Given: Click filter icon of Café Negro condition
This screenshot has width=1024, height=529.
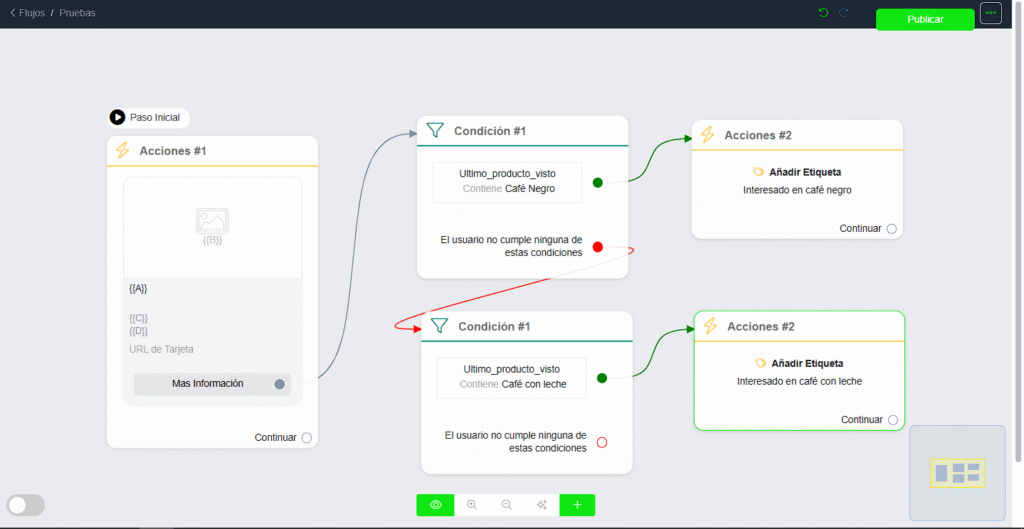Looking at the screenshot, I should (435, 131).
